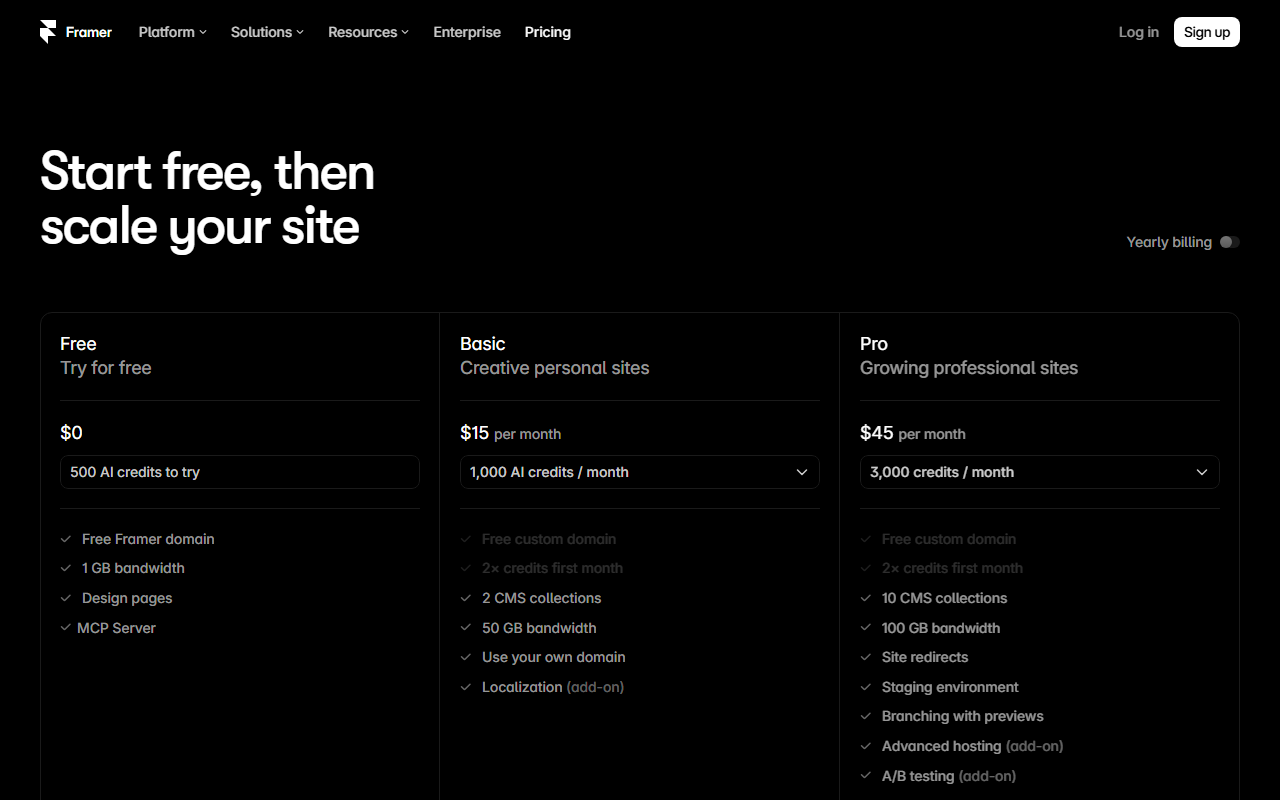This screenshot has width=1280, height=800.
Task: Click the Pro plan title
Action: pyautogui.click(x=874, y=344)
